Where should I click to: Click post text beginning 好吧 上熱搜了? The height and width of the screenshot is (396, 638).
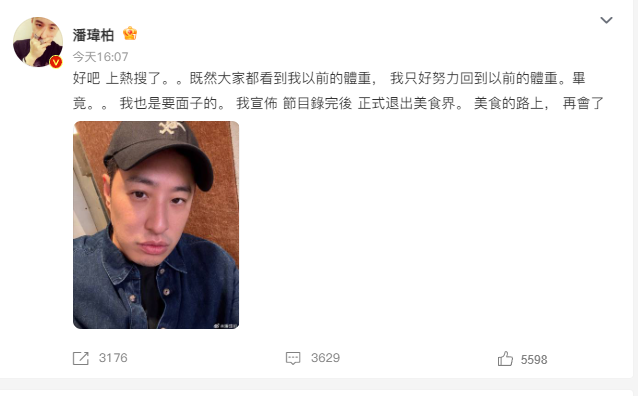[x=329, y=78]
